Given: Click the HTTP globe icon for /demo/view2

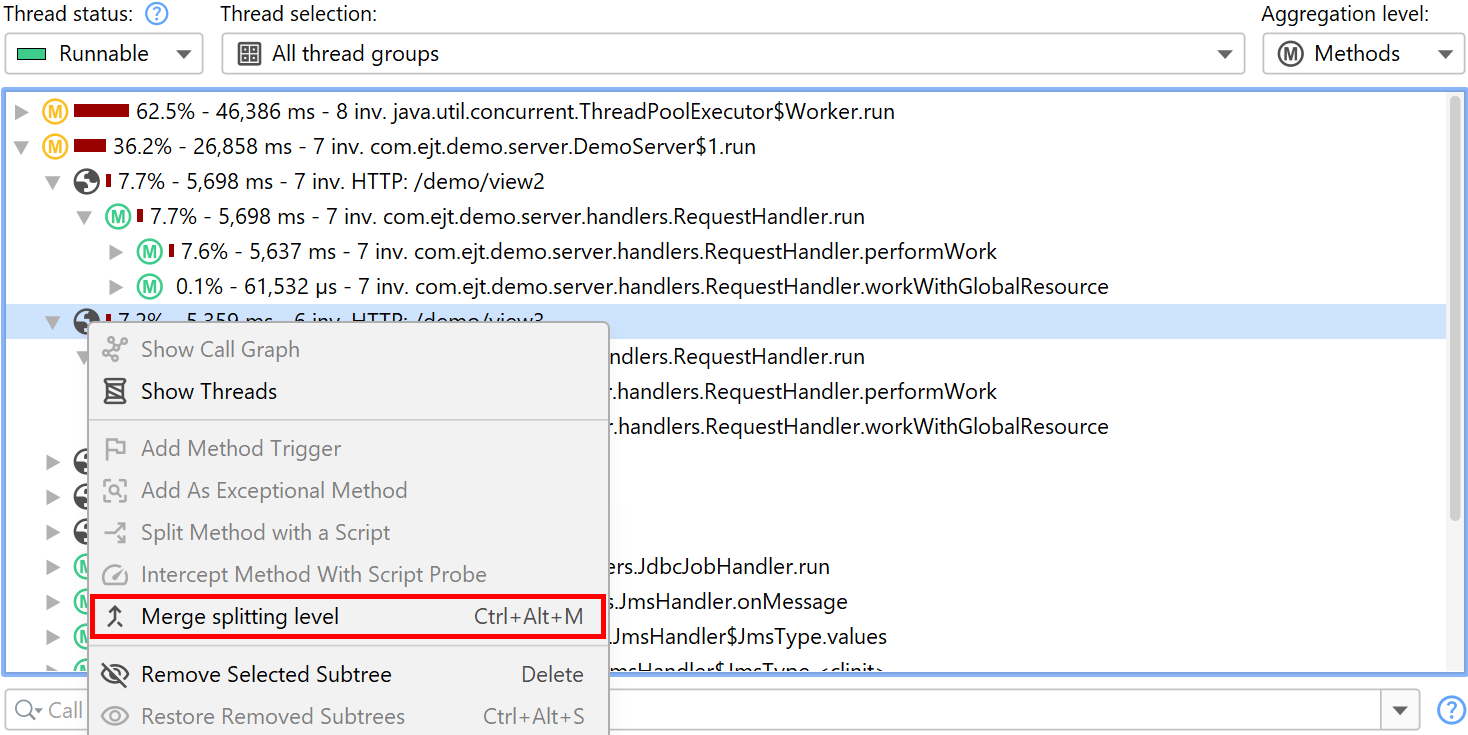Looking at the screenshot, I should [87, 182].
